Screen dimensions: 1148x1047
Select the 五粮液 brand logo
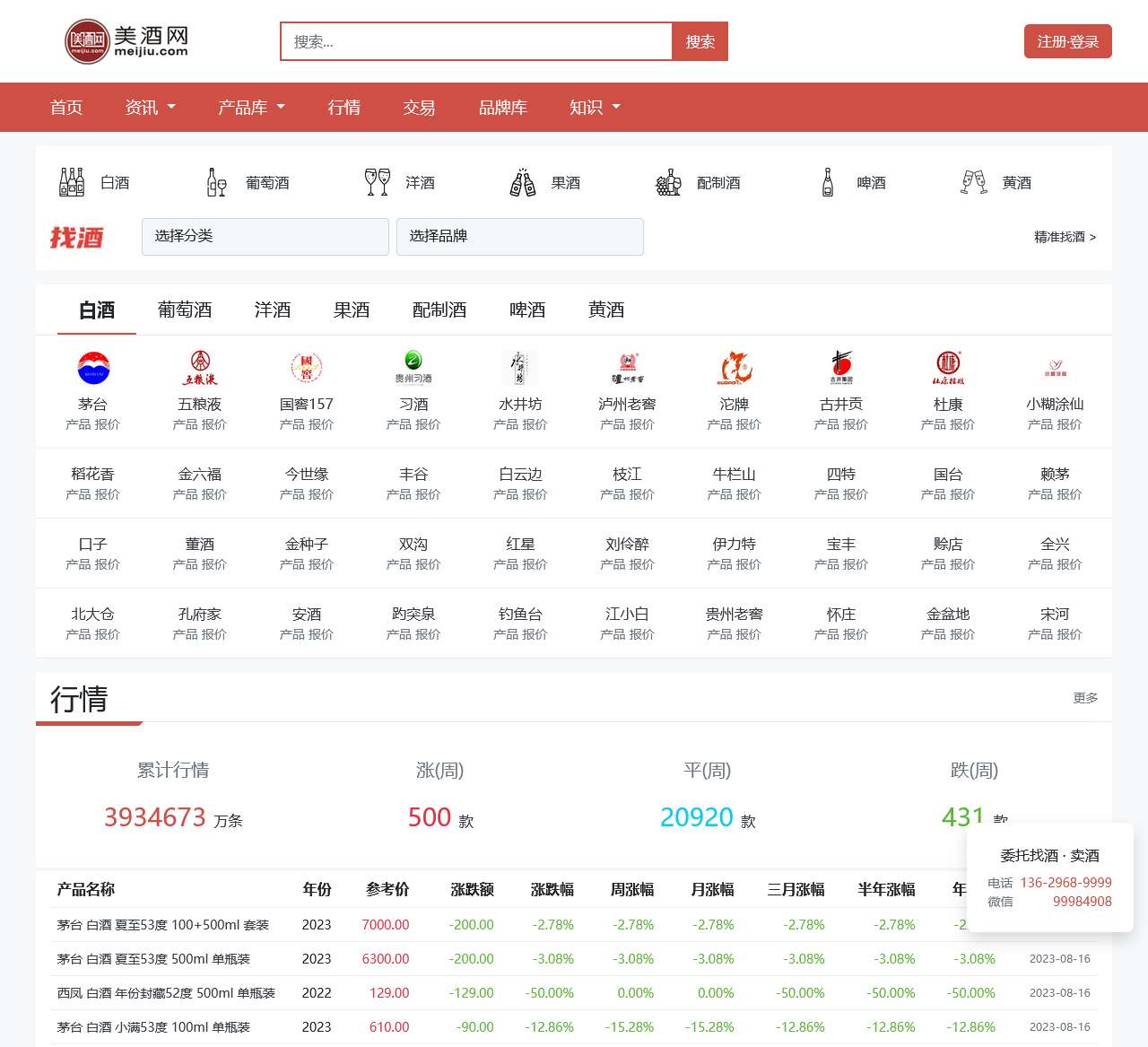point(199,368)
